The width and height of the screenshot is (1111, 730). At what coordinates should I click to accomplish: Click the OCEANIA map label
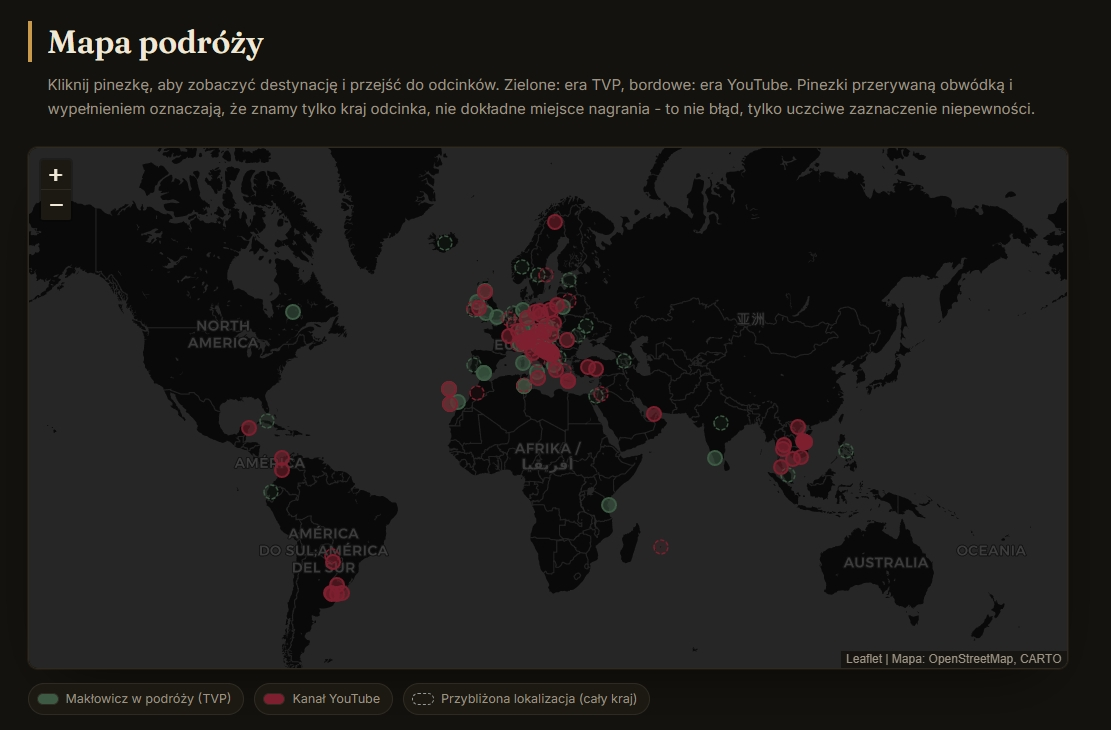point(991,551)
